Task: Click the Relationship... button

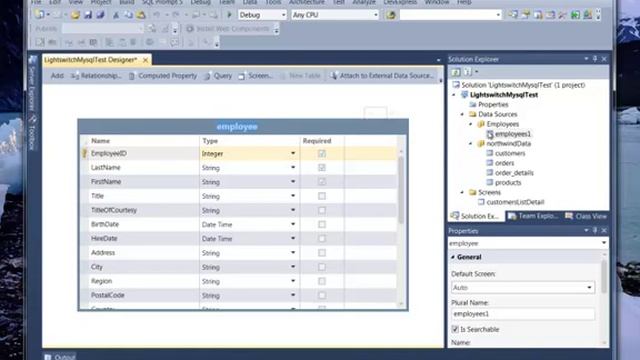Action: pos(96,76)
